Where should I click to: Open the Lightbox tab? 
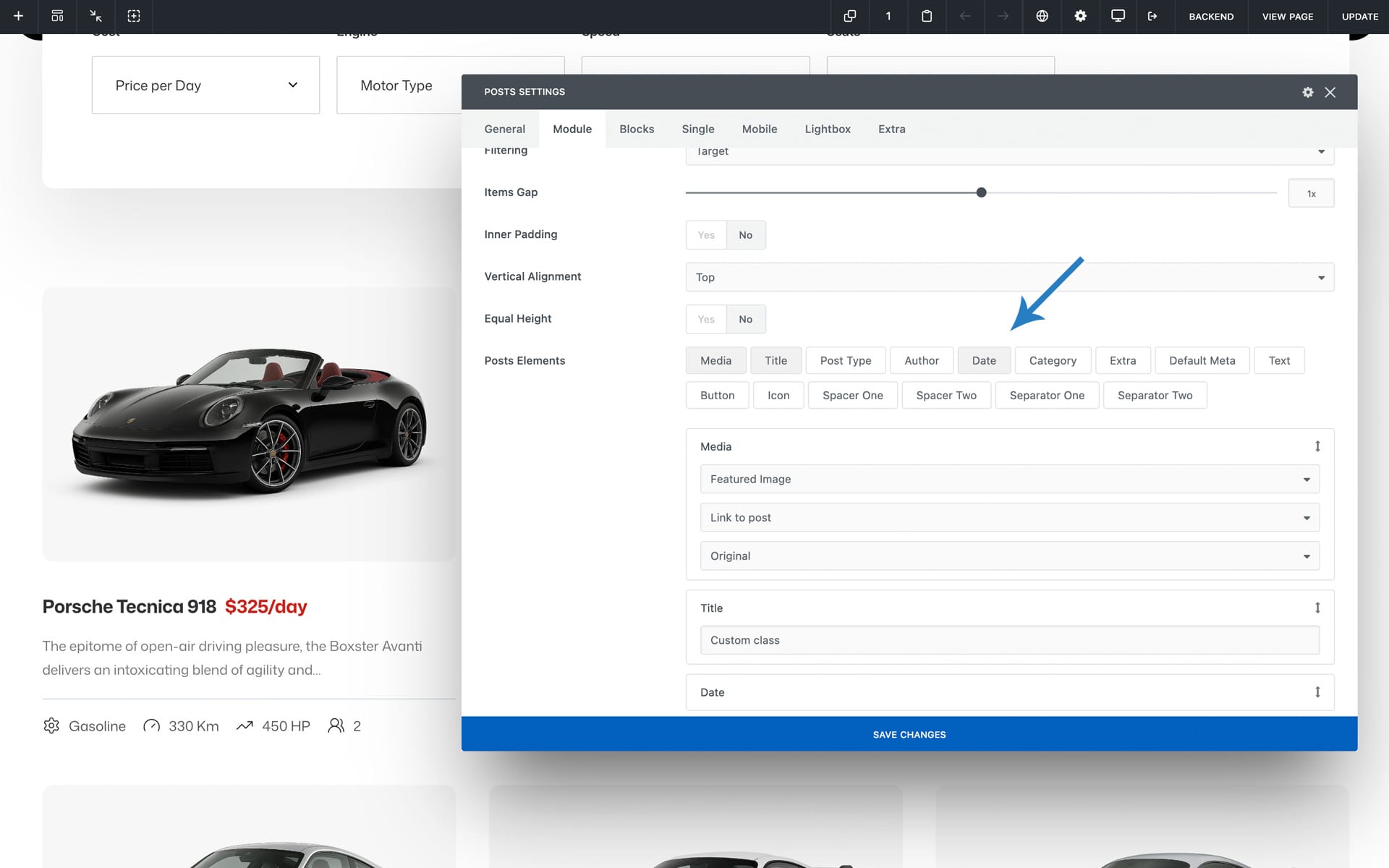point(827,129)
